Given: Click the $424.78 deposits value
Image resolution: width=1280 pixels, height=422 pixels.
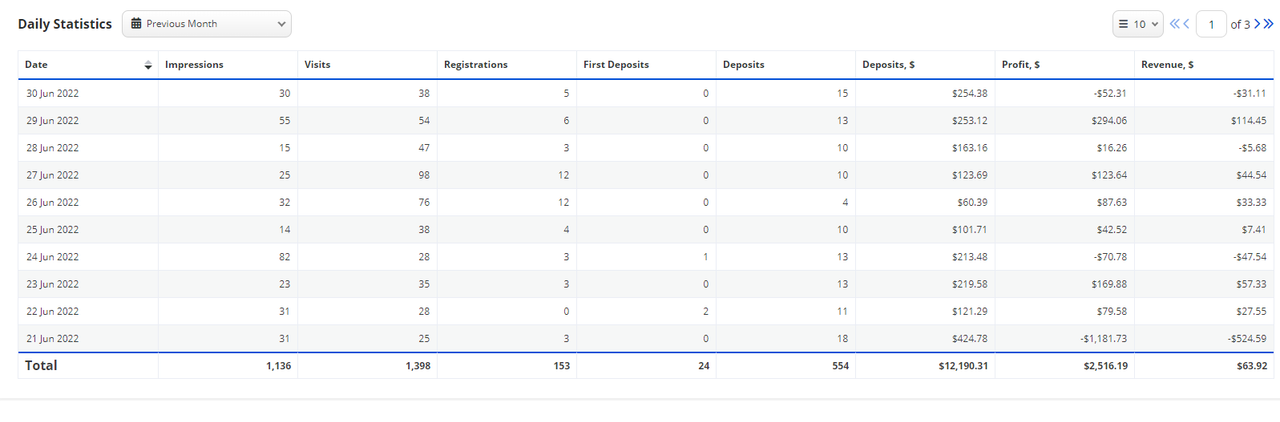Looking at the screenshot, I should point(970,338).
